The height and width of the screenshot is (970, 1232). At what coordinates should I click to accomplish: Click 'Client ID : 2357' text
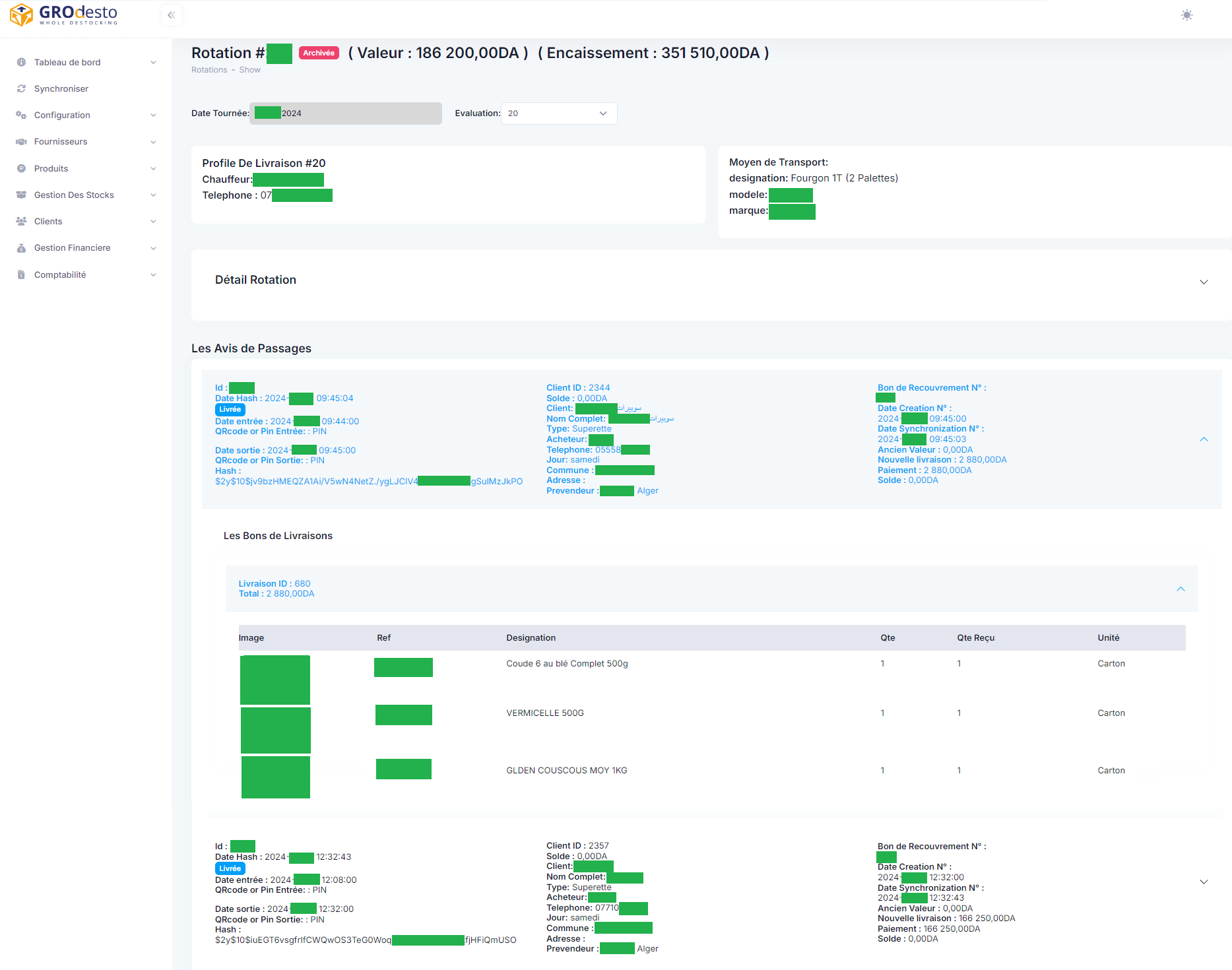pos(577,846)
